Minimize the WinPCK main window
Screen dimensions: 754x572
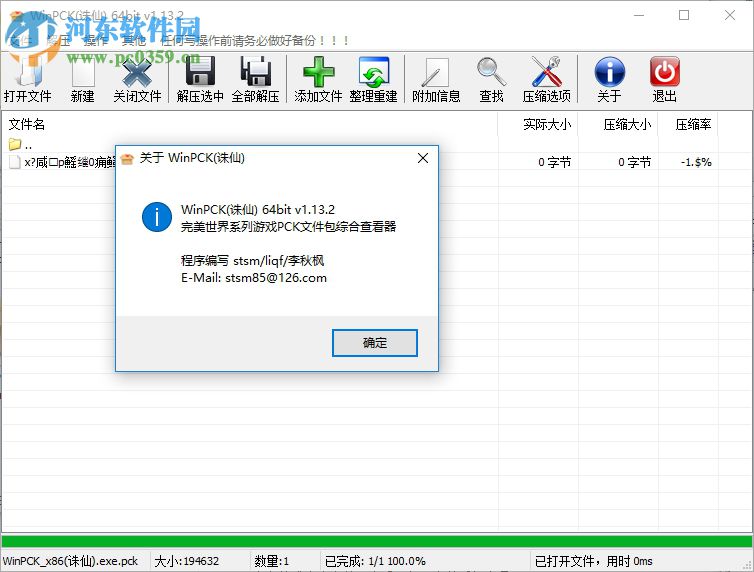tap(639, 15)
